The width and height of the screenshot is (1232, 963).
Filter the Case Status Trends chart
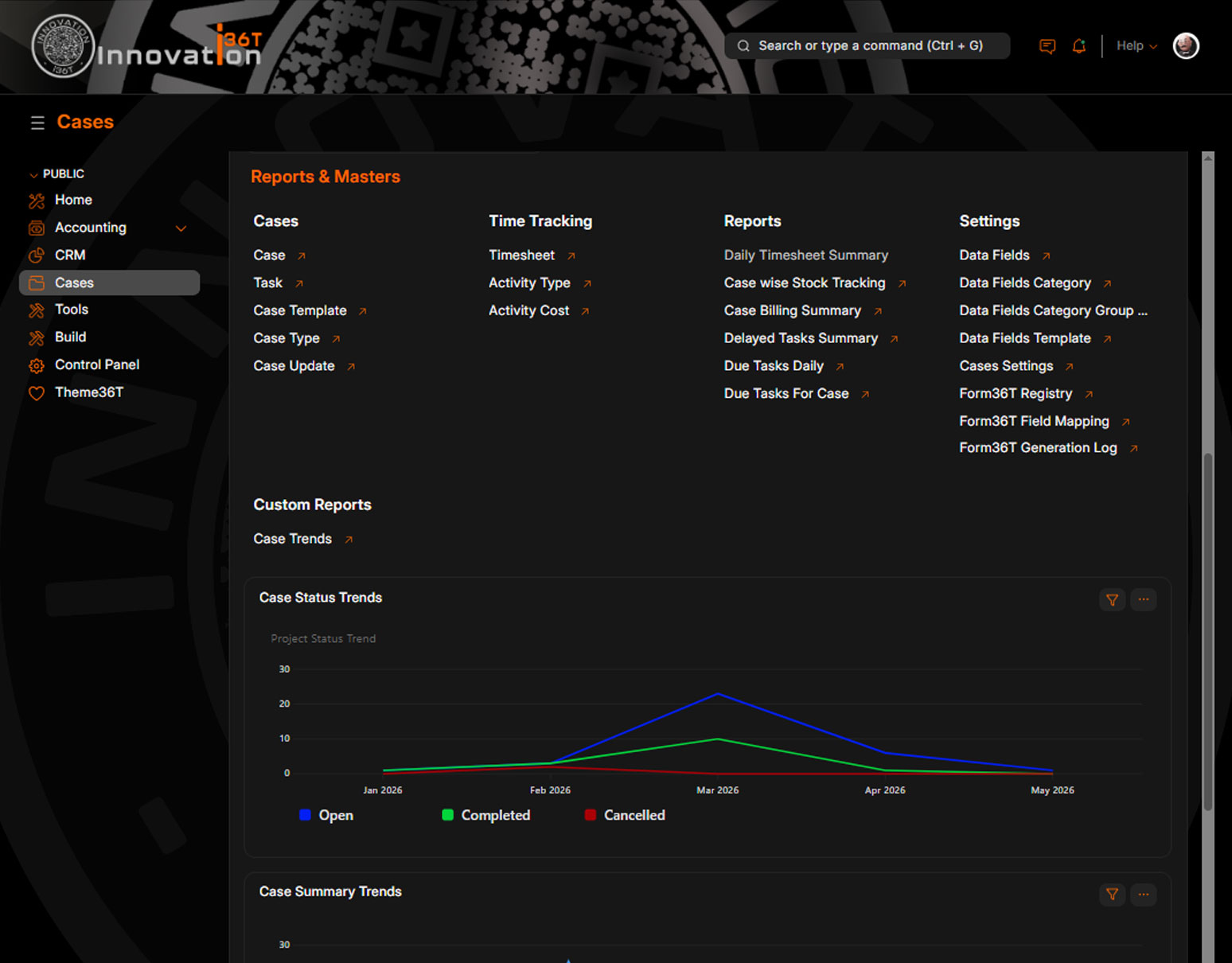point(1112,600)
